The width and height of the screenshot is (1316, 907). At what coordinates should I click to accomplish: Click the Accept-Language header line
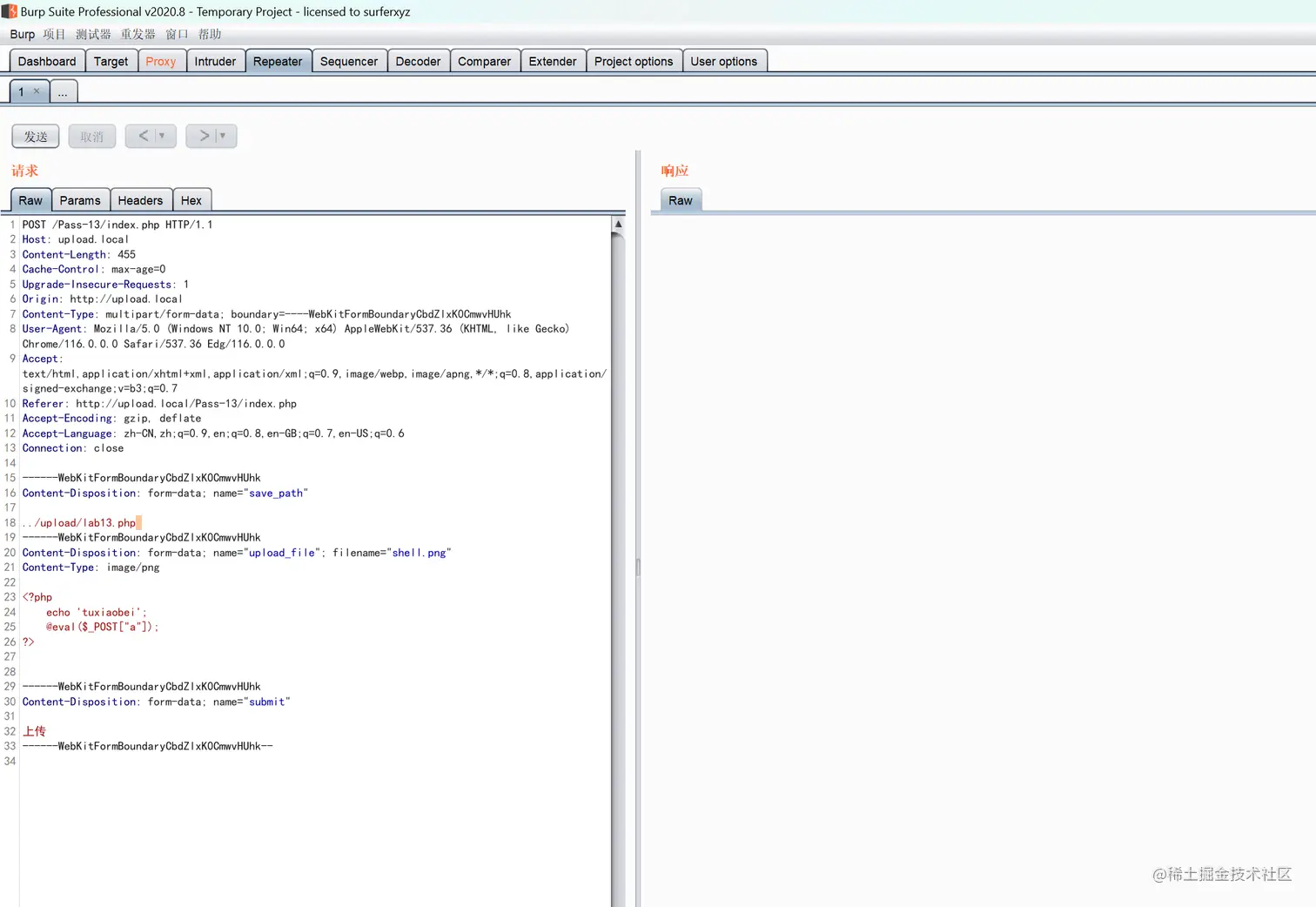213,433
